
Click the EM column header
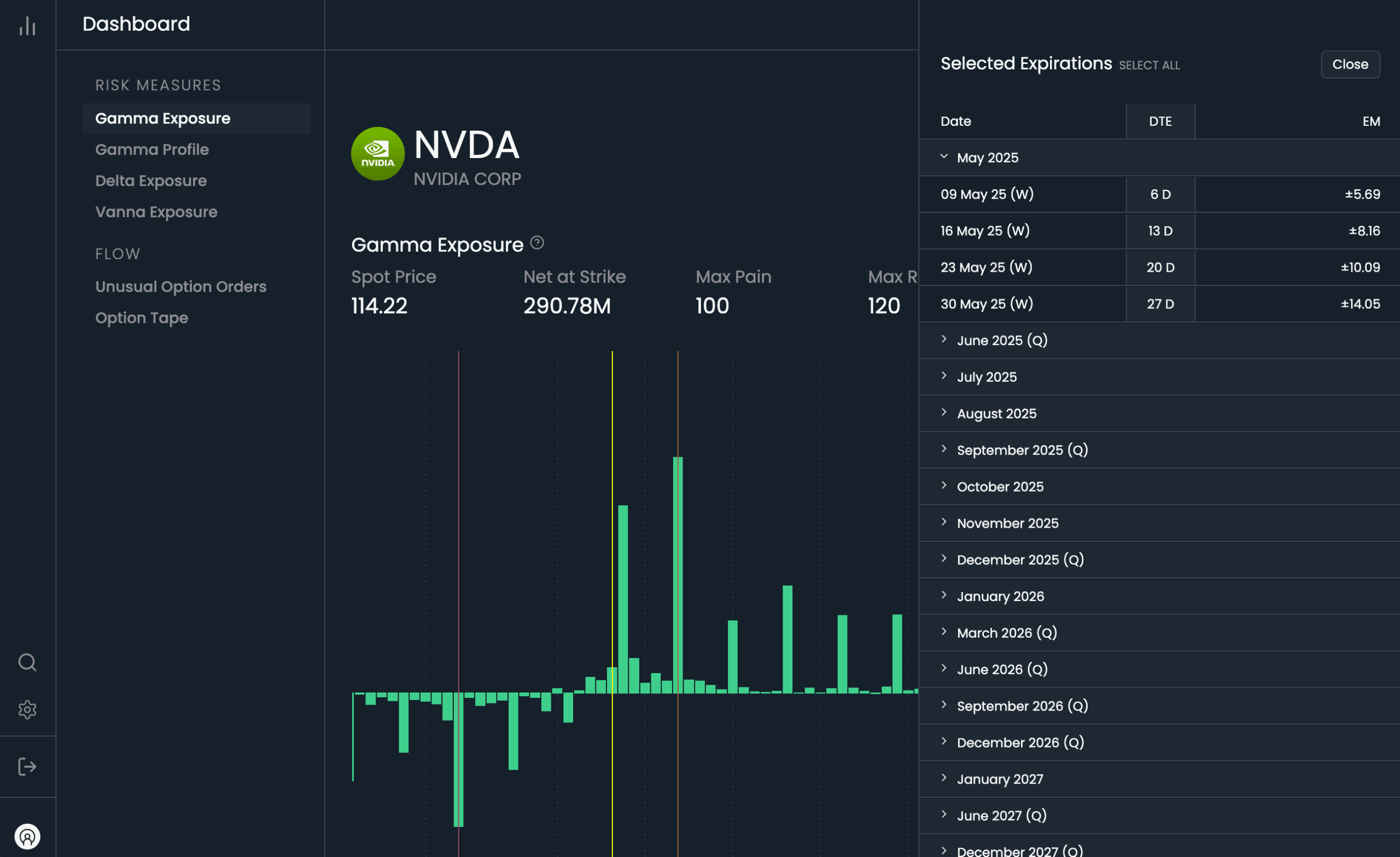(1371, 121)
